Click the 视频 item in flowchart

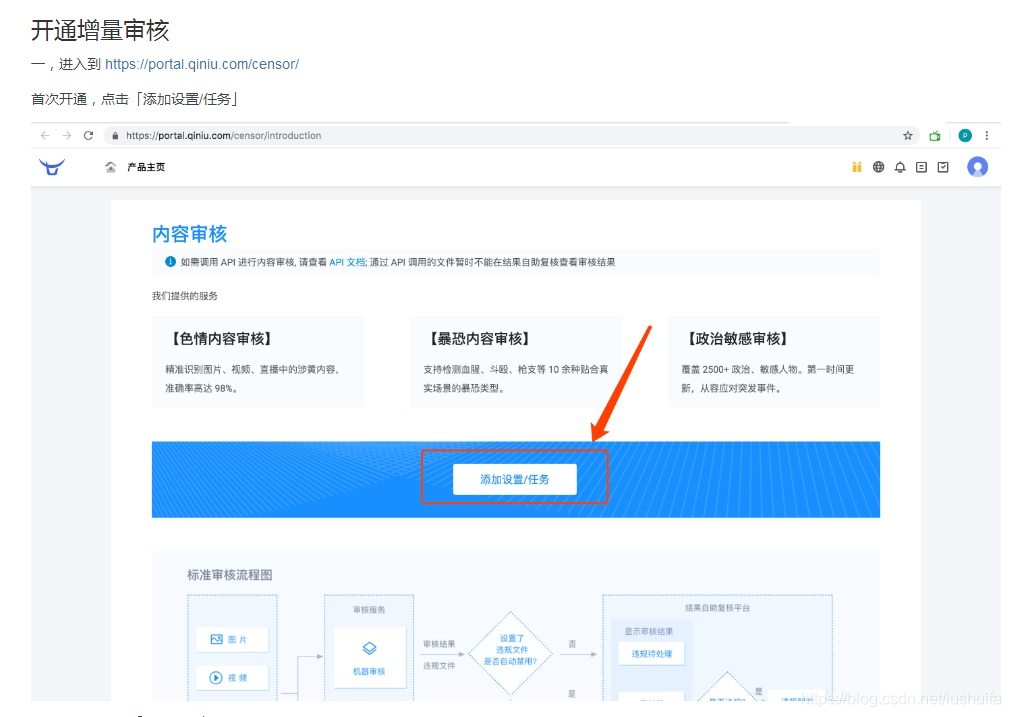232,678
